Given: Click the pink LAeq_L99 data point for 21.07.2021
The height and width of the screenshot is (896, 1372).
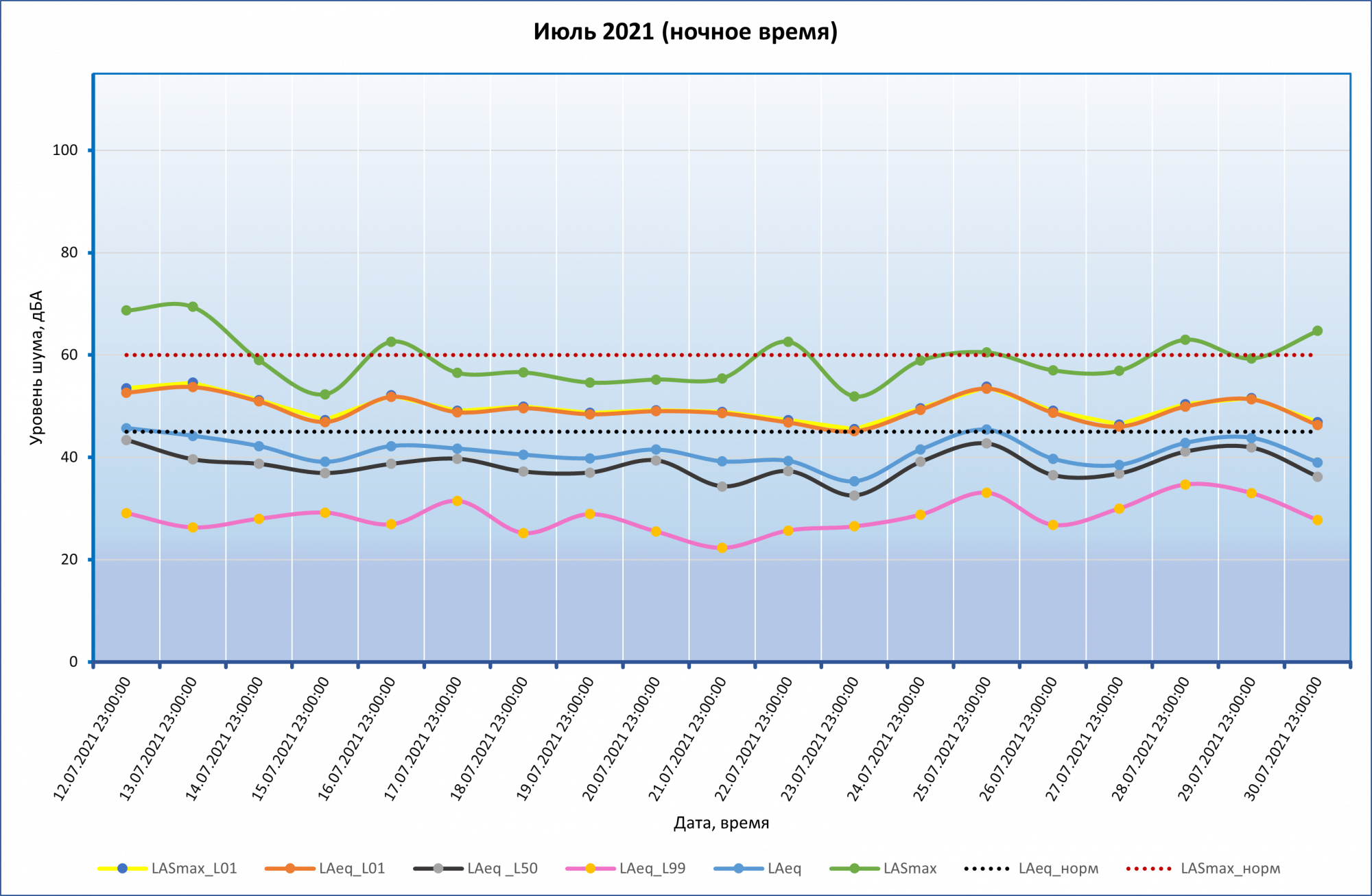Looking at the screenshot, I should click(722, 548).
